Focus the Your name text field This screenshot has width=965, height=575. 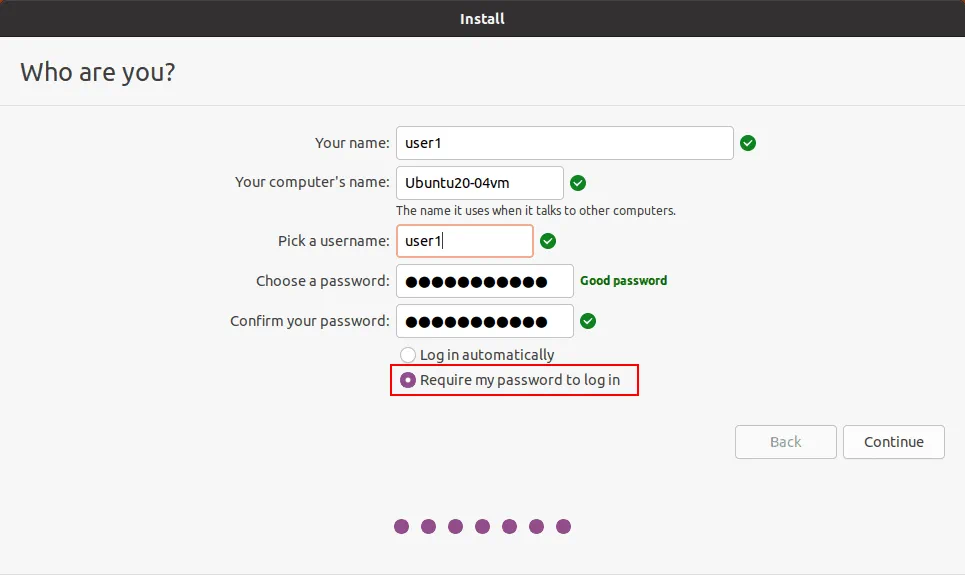point(564,143)
